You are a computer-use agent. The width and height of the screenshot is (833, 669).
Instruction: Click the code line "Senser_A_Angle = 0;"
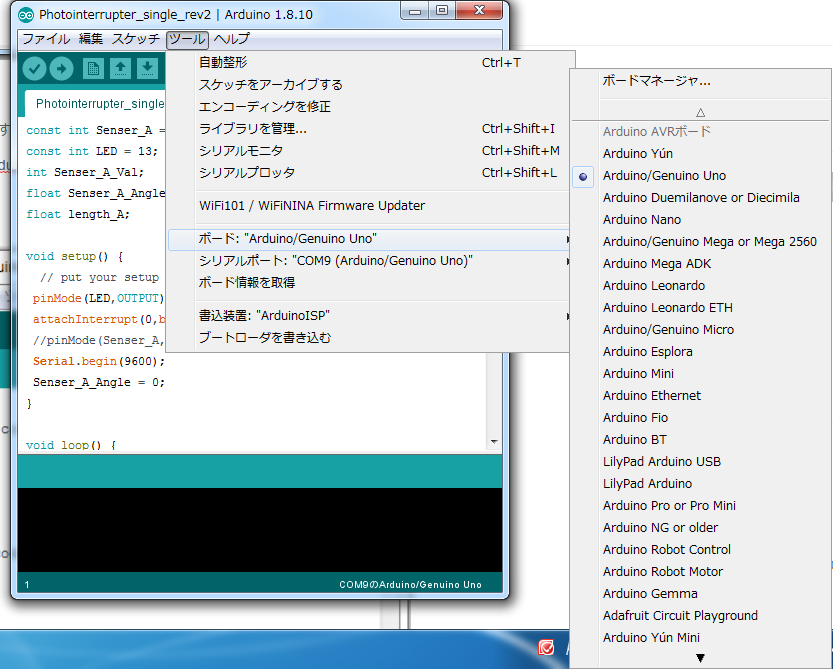[99, 383]
